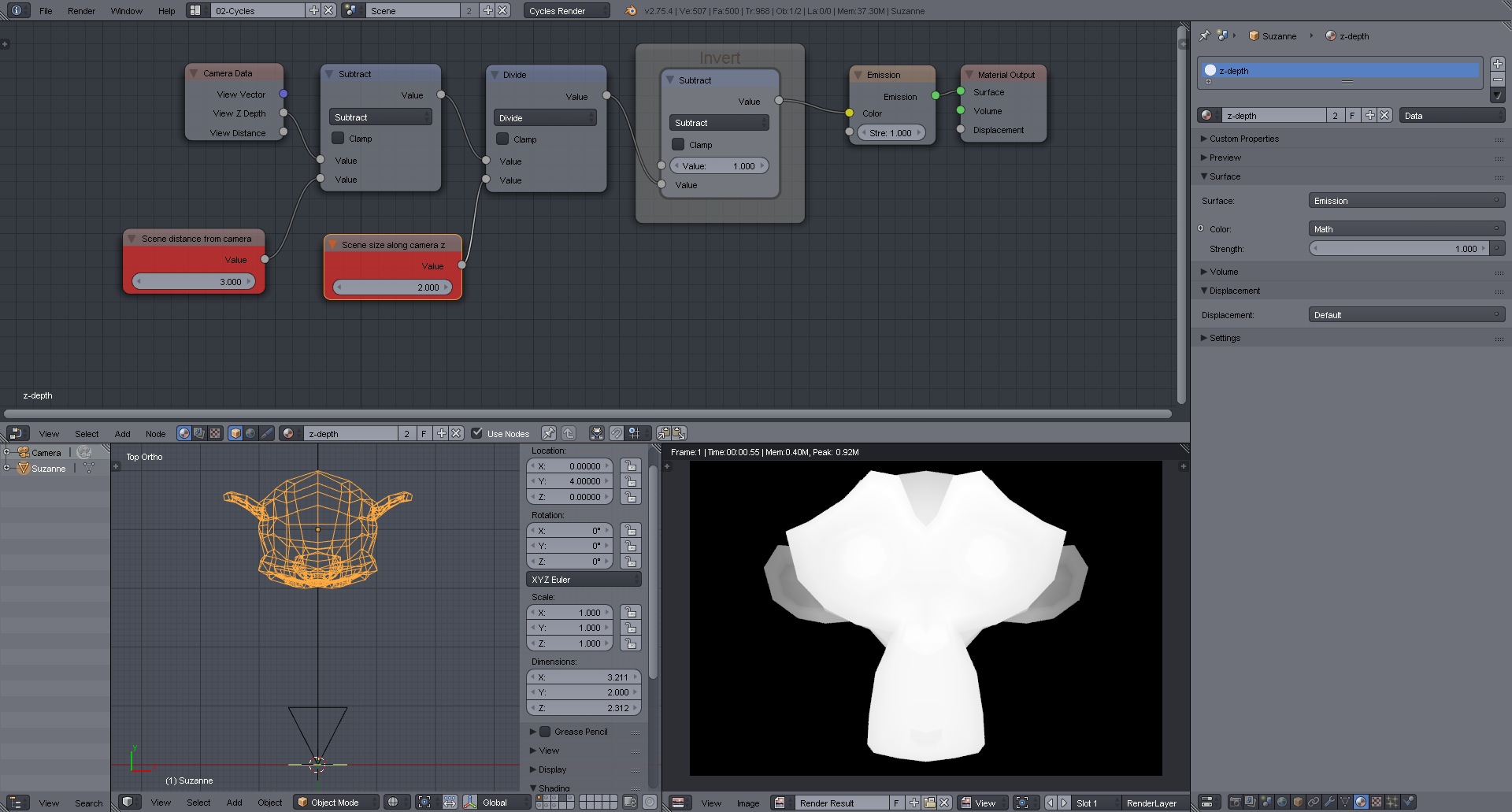Open Mesh Data tab in properties editor

coord(1345,802)
